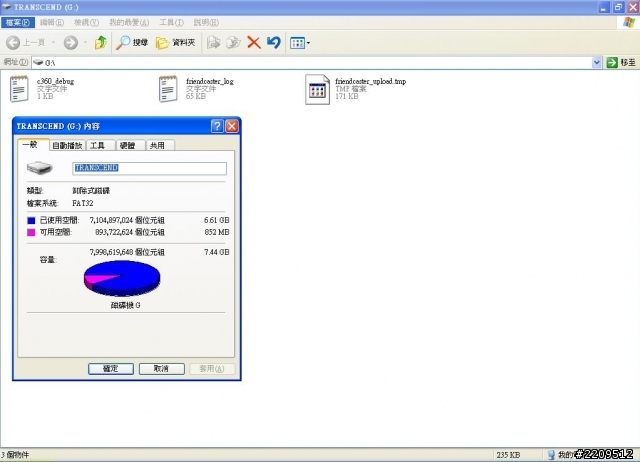Click the blue used space swatch
This screenshot has height=462, width=640.
coord(31,220)
